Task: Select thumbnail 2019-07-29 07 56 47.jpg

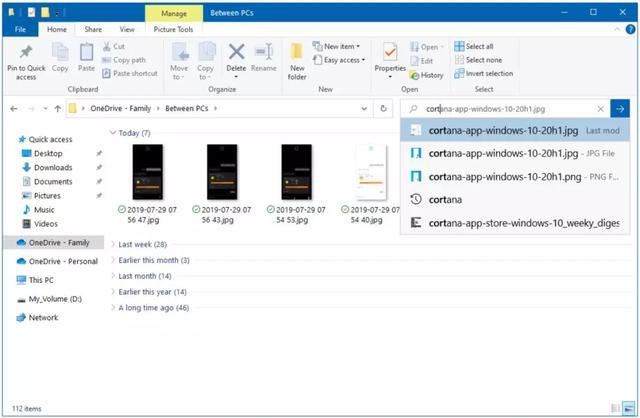Action: point(148,172)
